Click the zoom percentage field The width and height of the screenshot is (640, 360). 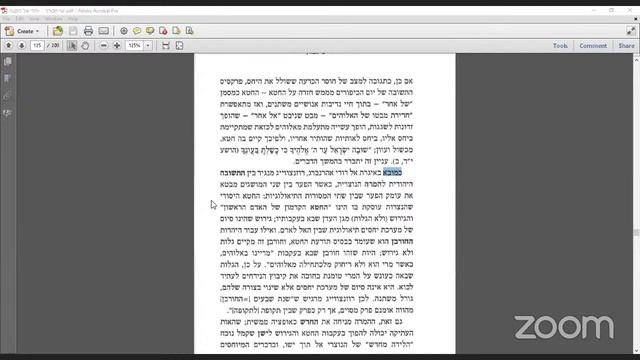pyautogui.click(x=134, y=46)
